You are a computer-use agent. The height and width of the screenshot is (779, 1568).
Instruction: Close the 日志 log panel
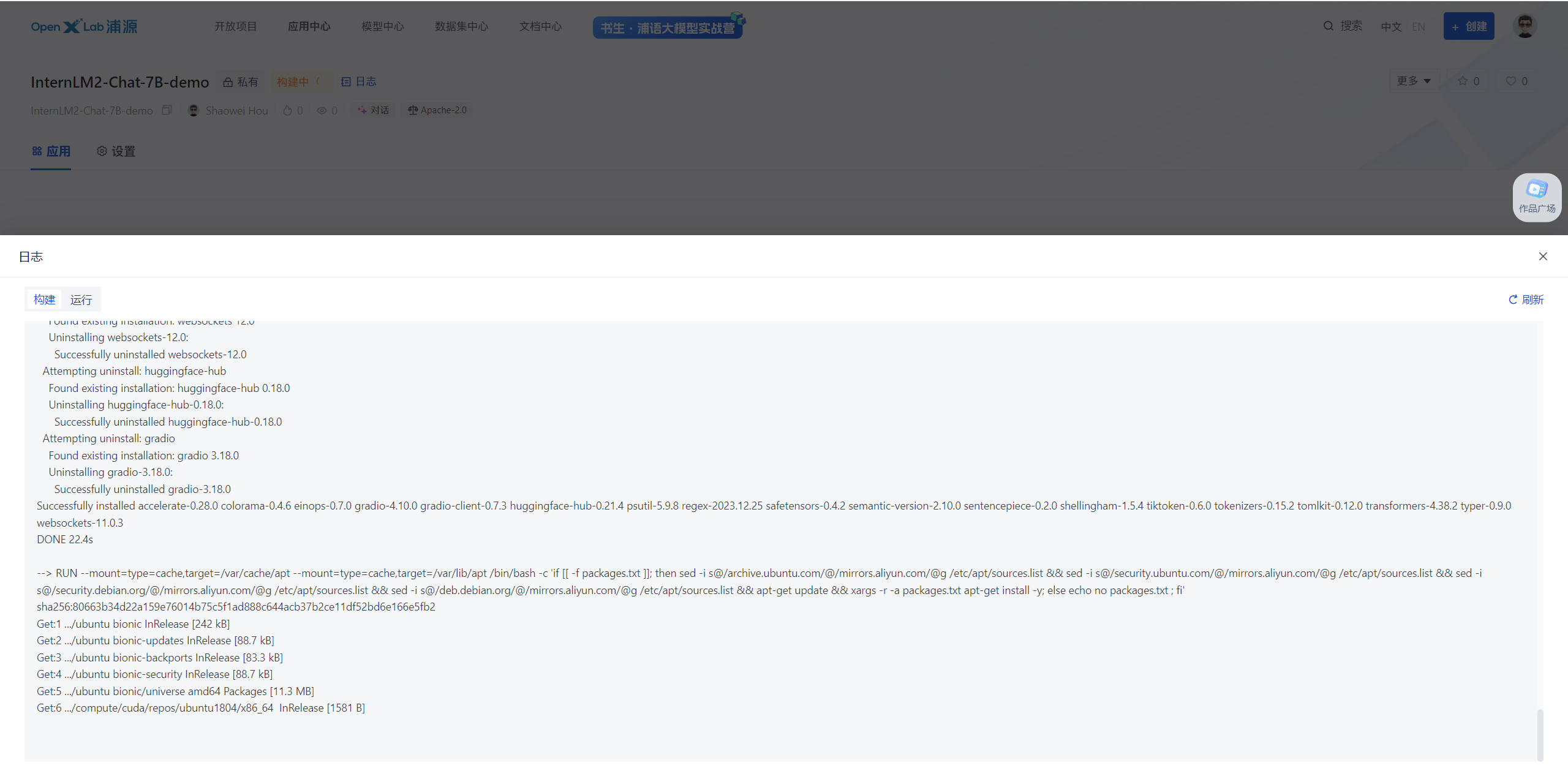[1543, 256]
